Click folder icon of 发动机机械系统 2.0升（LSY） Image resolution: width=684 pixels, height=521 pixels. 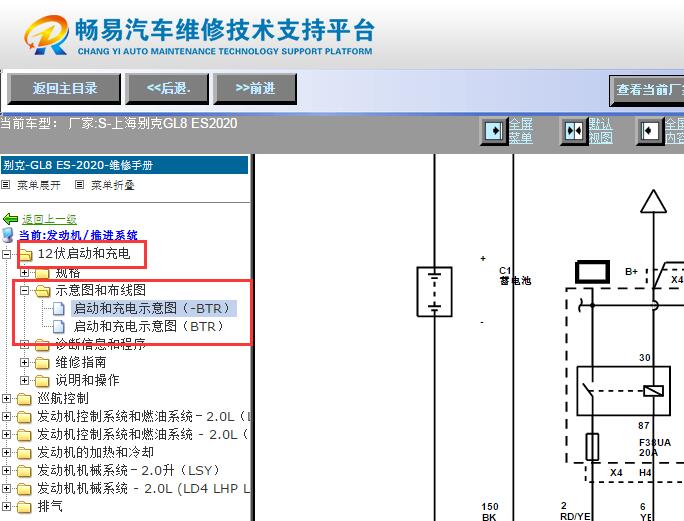click(24, 471)
